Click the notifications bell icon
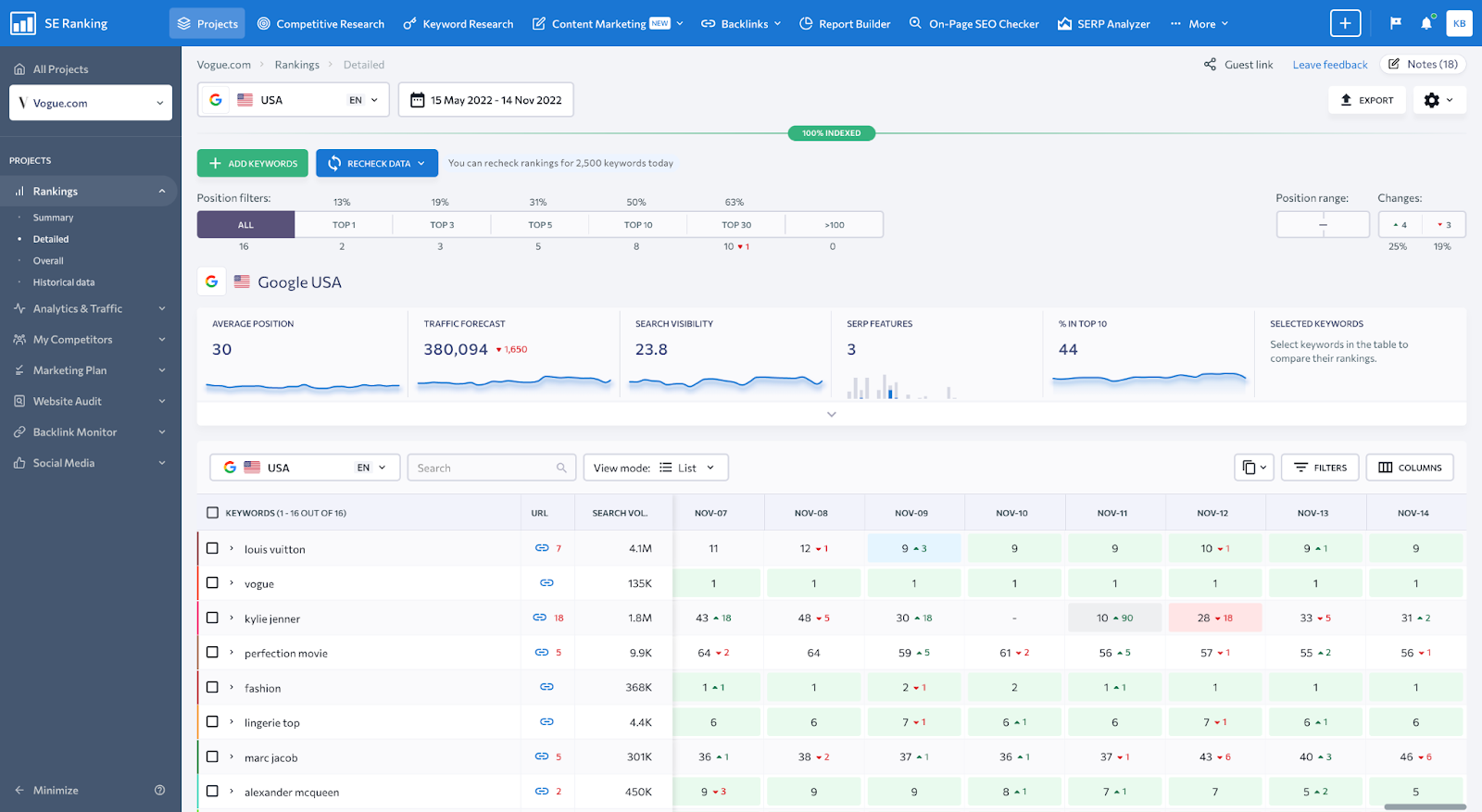1482x812 pixels. click(1426, 23)
